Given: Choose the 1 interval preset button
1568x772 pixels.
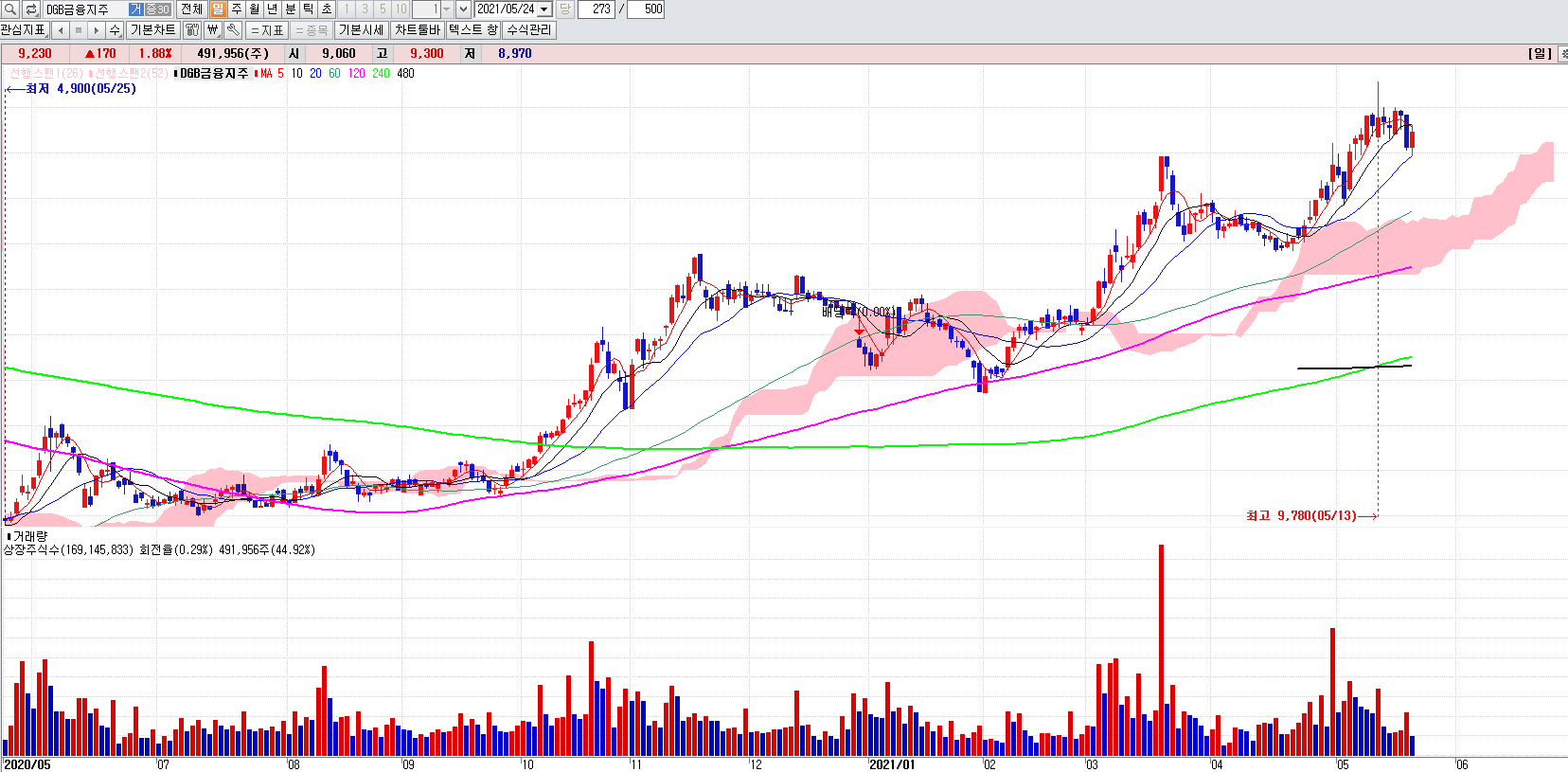Looking at the screenshot, I should point(347,9).
